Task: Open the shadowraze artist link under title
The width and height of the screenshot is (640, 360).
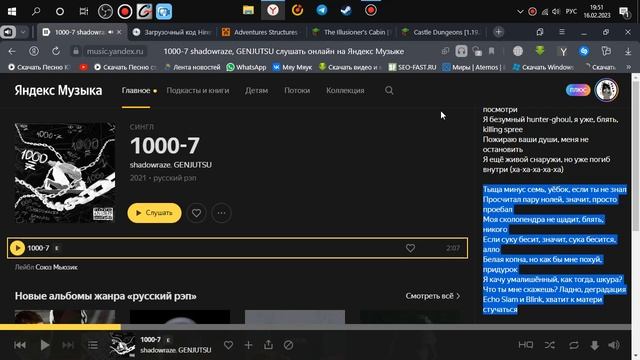Action: point(150,165)
